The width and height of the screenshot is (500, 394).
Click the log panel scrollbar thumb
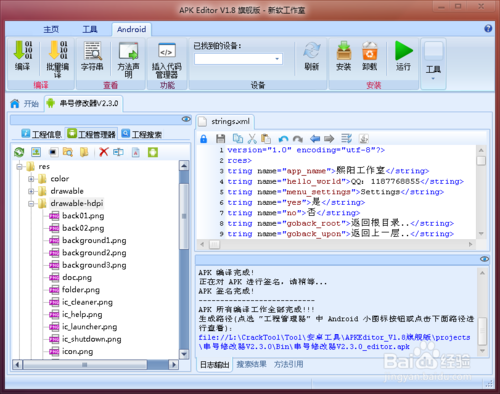tap(482, 332)
